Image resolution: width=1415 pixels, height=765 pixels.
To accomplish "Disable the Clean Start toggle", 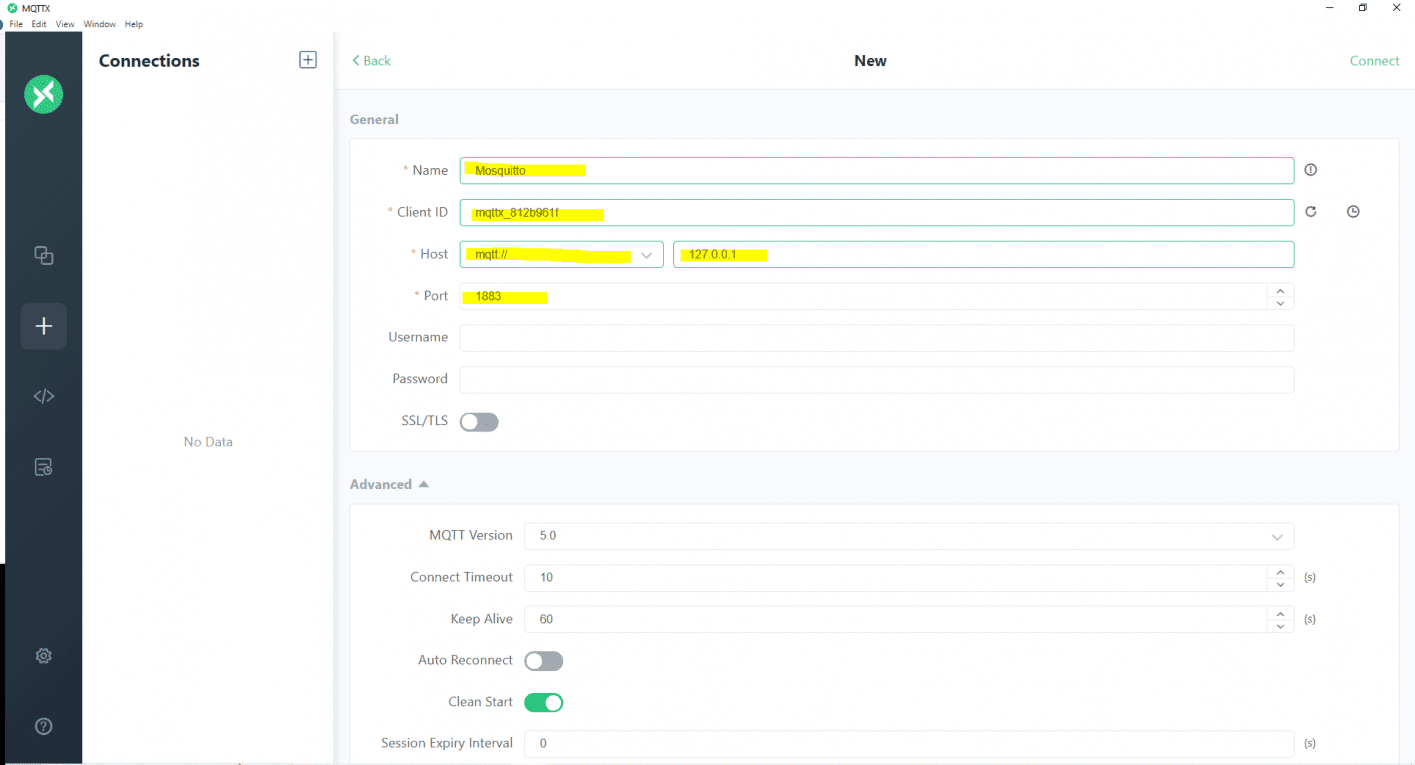I will [x=544, y=703].
